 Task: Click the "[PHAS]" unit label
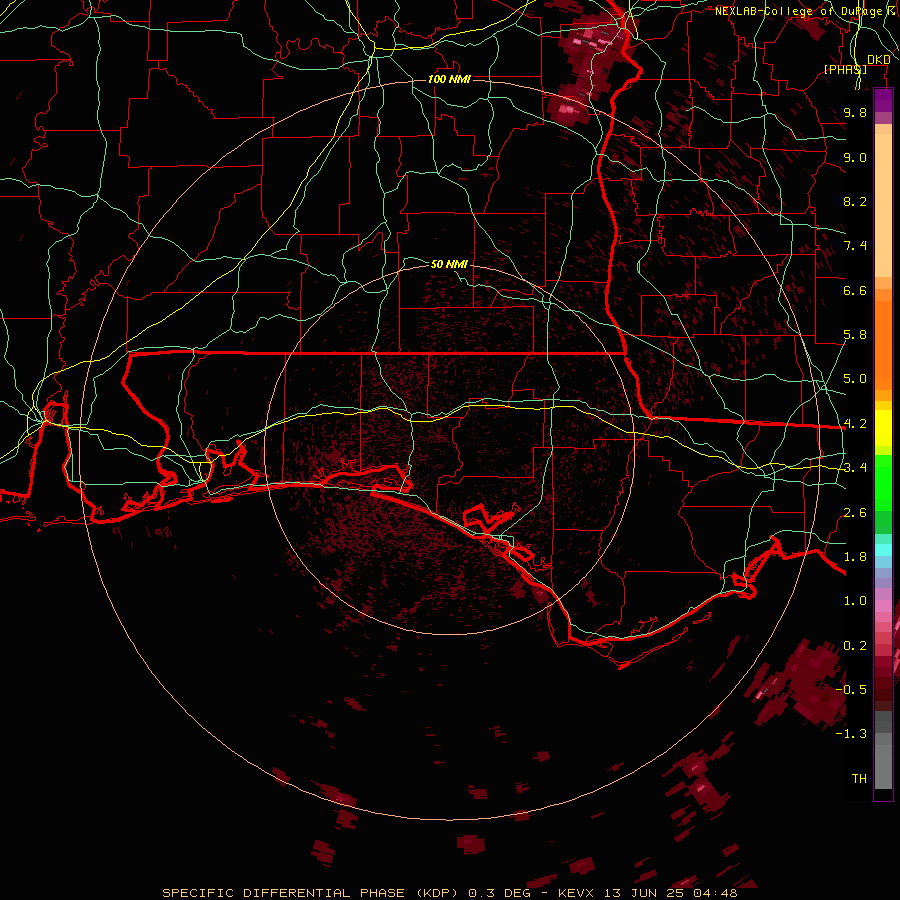coord(845,69)
